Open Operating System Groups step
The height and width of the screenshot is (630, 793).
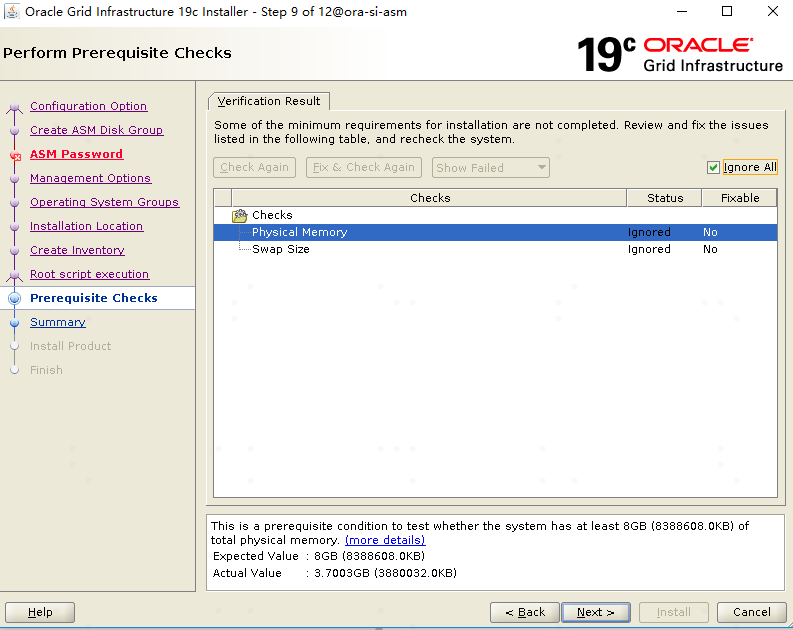pyautogui.click(x=104, y=202)
